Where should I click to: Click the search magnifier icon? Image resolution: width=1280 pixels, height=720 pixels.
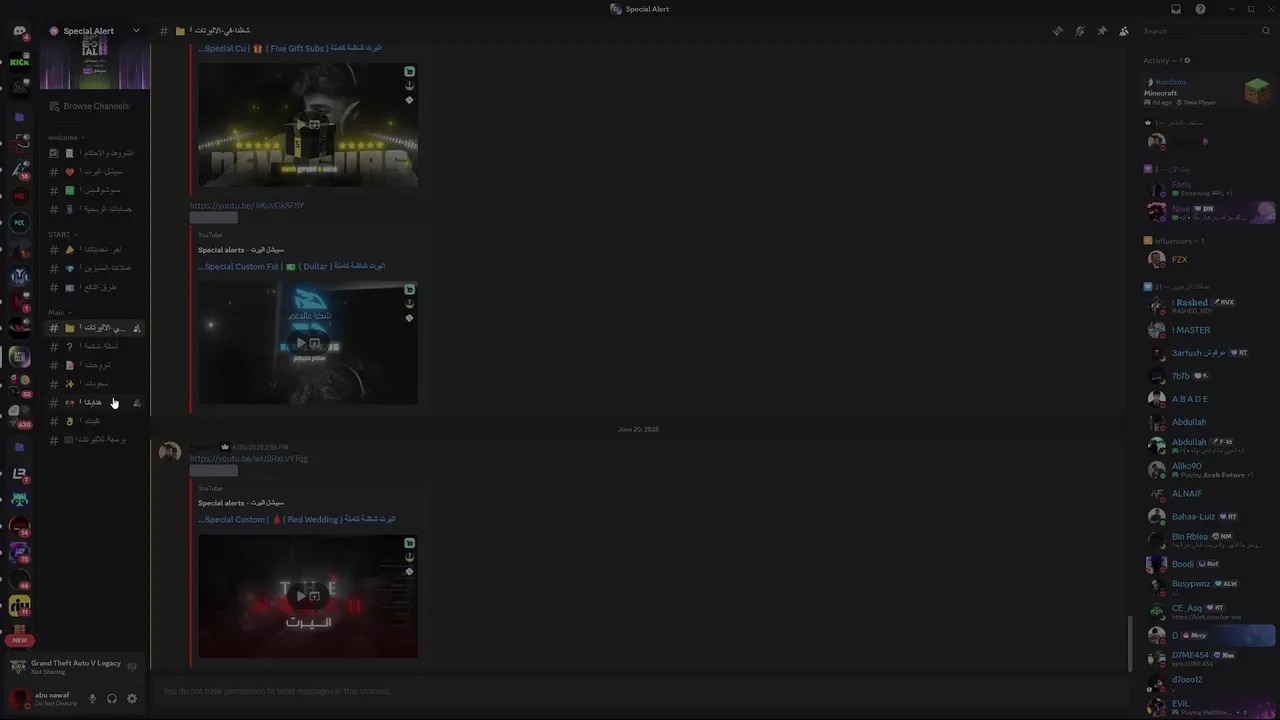[1265, 31]
